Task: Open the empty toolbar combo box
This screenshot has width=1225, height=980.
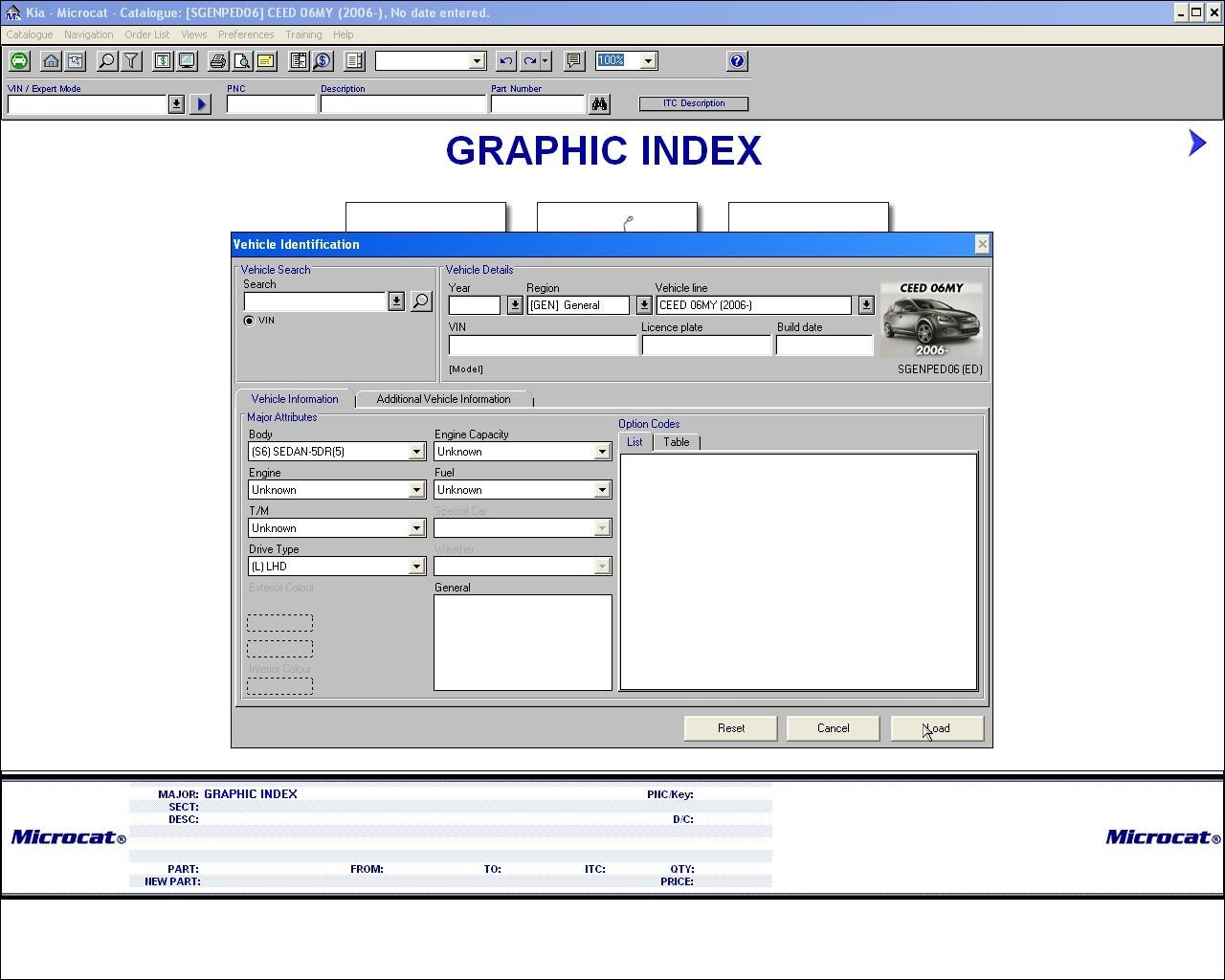Action: click(x=477, y=61)
